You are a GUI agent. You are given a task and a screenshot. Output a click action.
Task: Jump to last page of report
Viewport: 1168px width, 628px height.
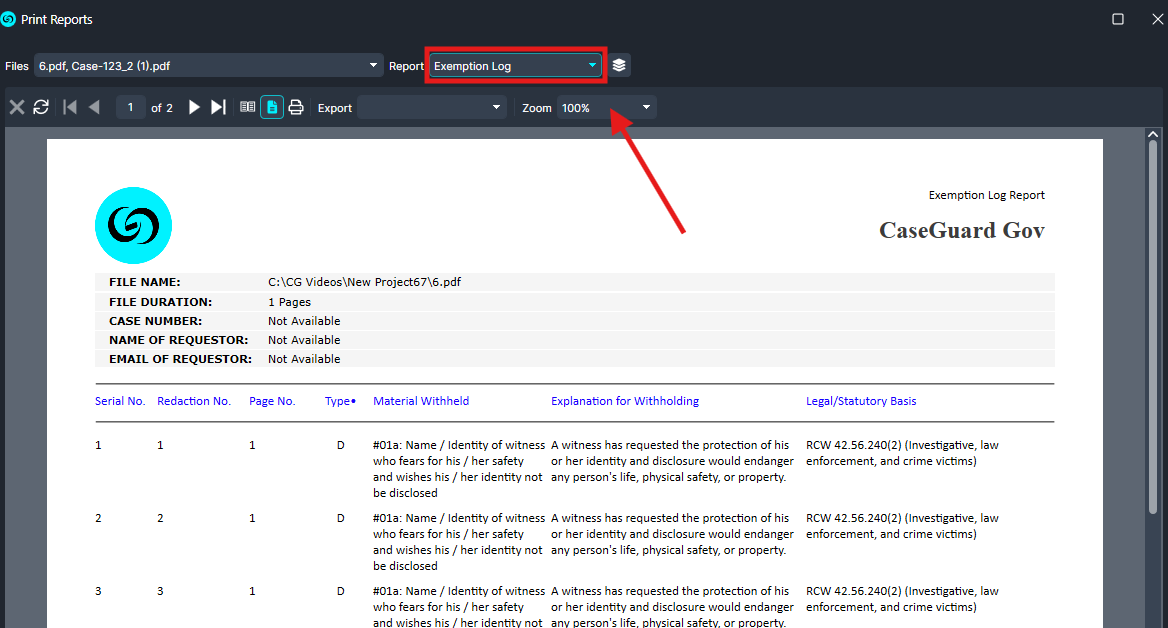(218, 107)
